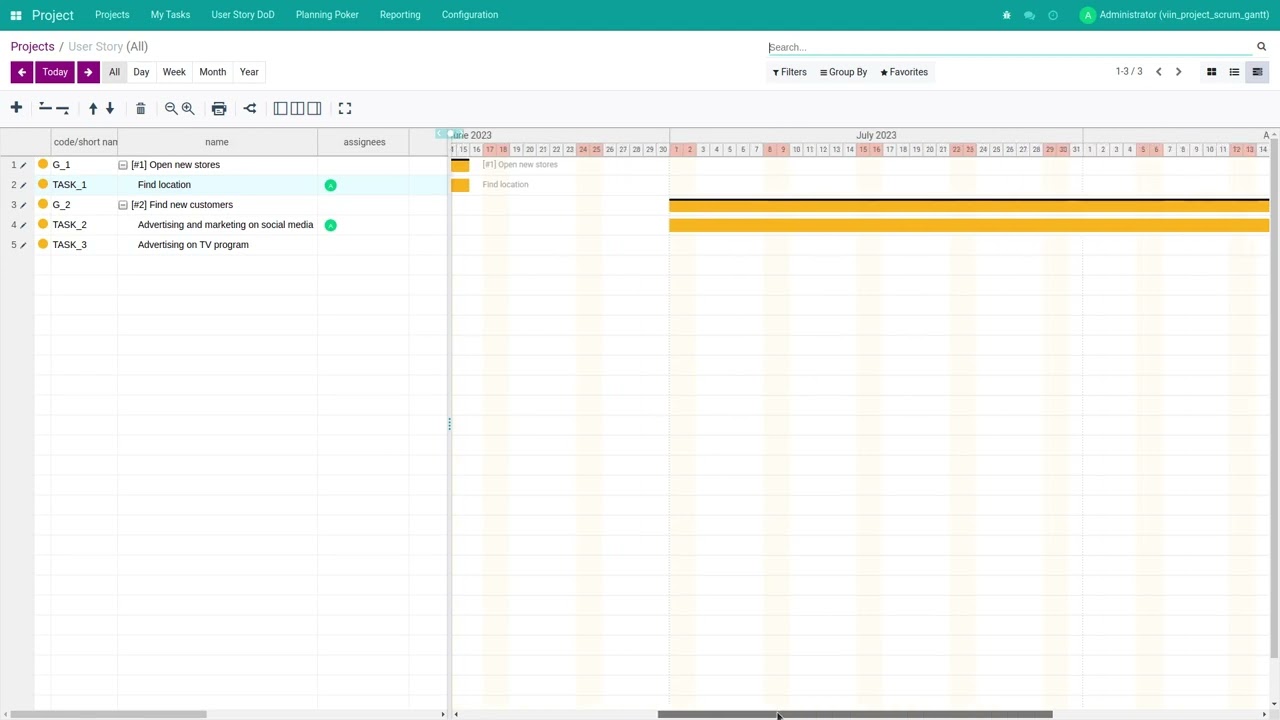
Task: Switch to Kanban view
Action: point(1211,72)
